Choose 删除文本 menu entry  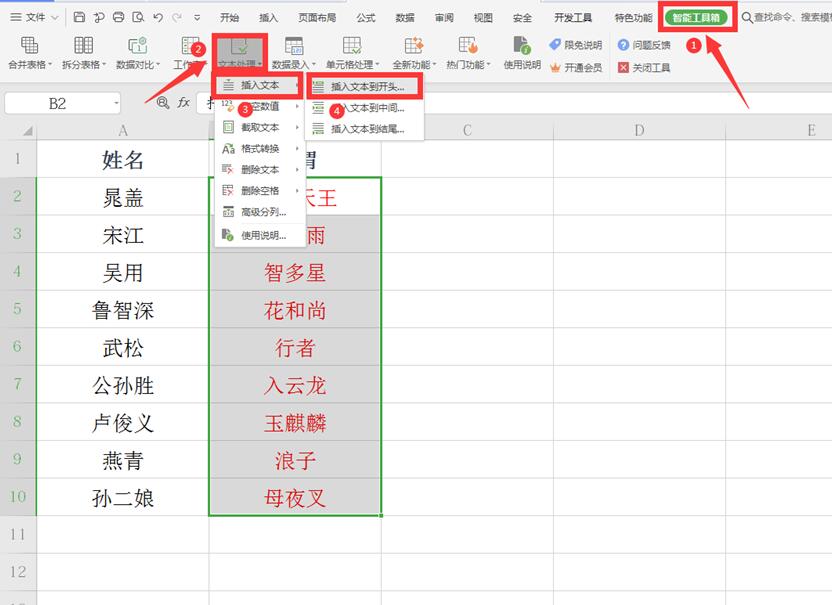(259, 170)
